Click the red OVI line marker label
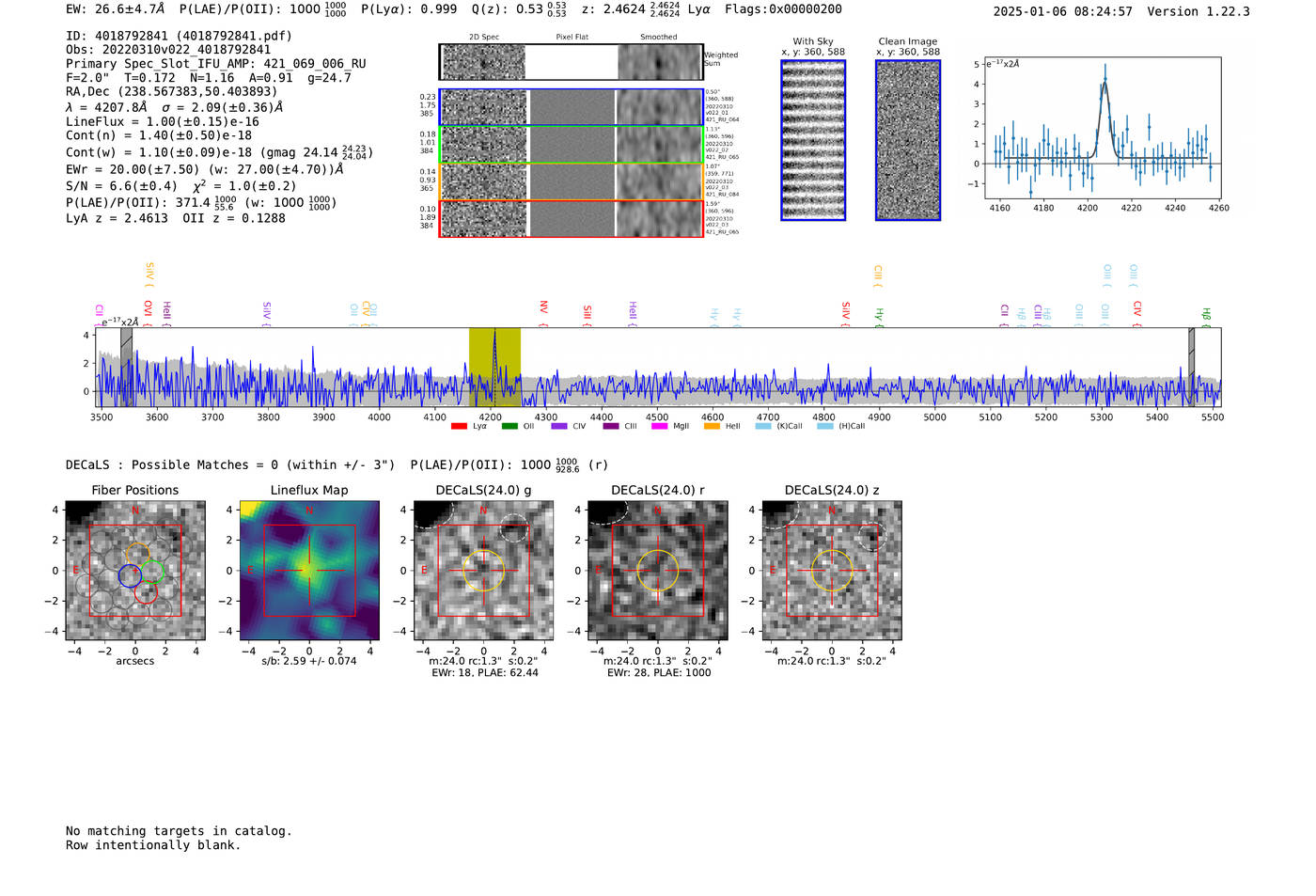Image resolution: width=1316 pixels, height=896 pixels. (148, 312)
